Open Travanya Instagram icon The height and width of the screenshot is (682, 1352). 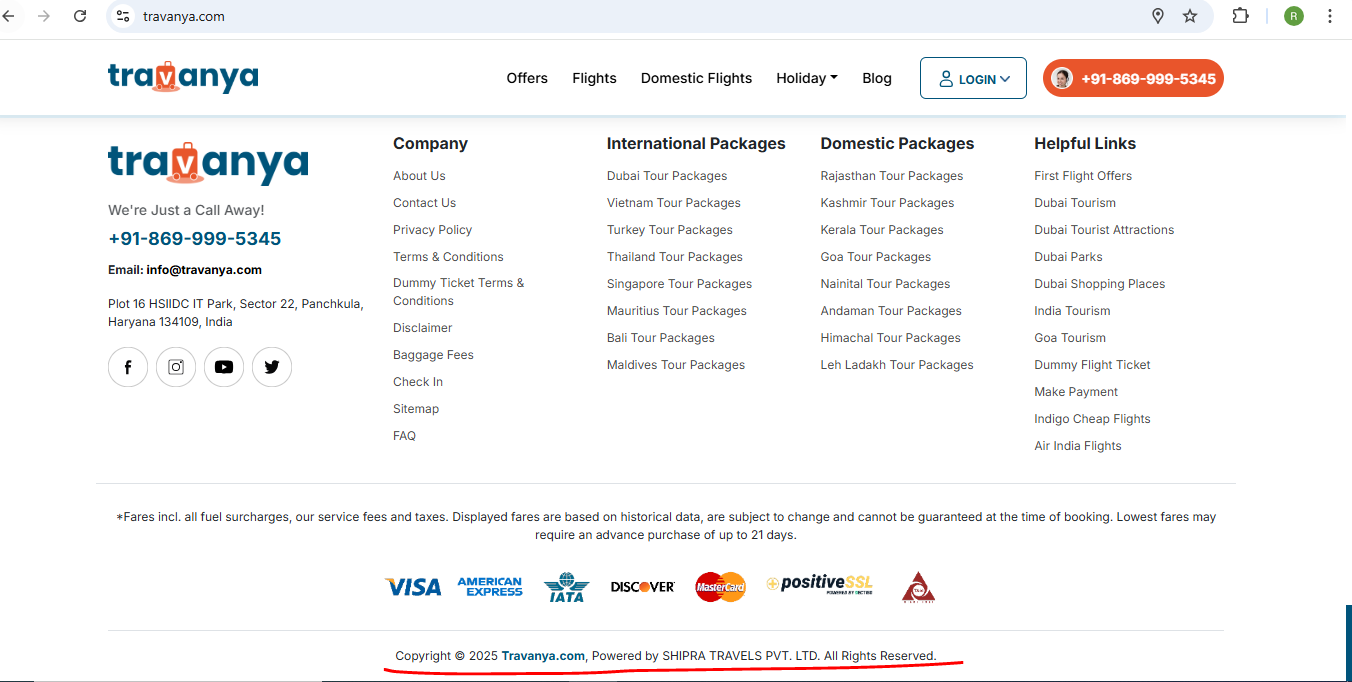pyautogui.click(x=176, y=367)
